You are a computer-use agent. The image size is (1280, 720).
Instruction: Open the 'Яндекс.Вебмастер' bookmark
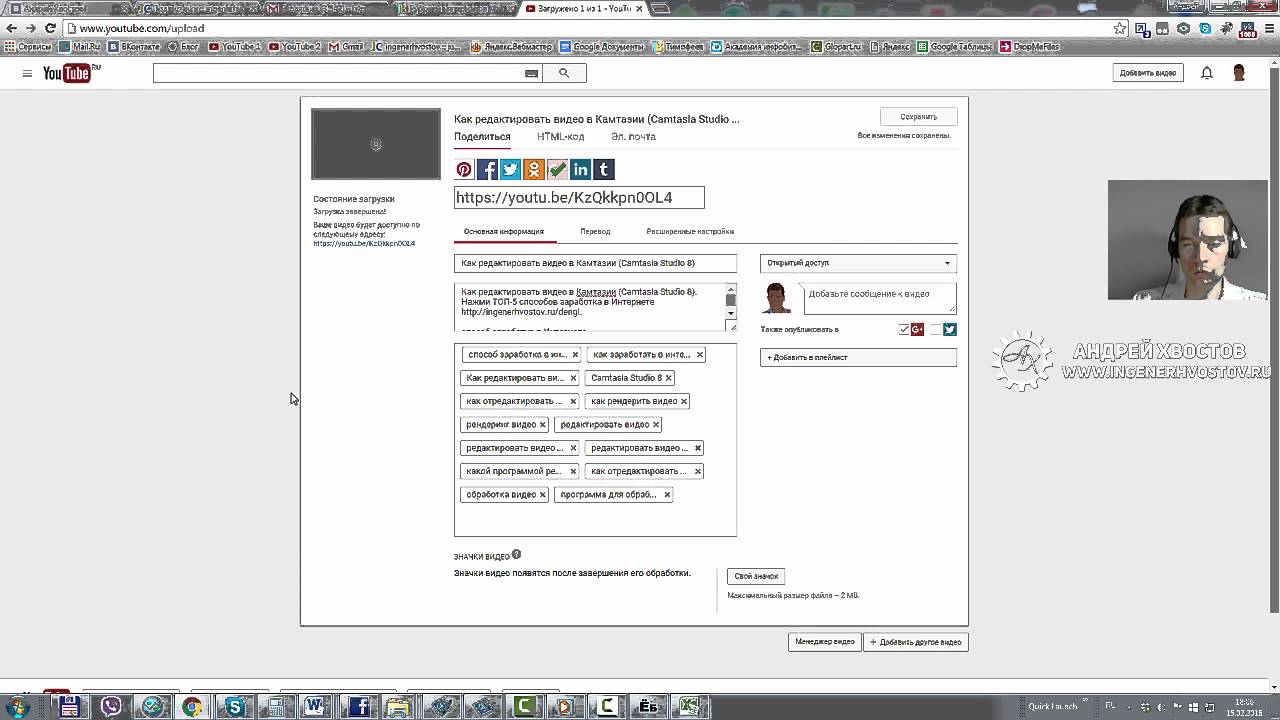coord(511,46)
